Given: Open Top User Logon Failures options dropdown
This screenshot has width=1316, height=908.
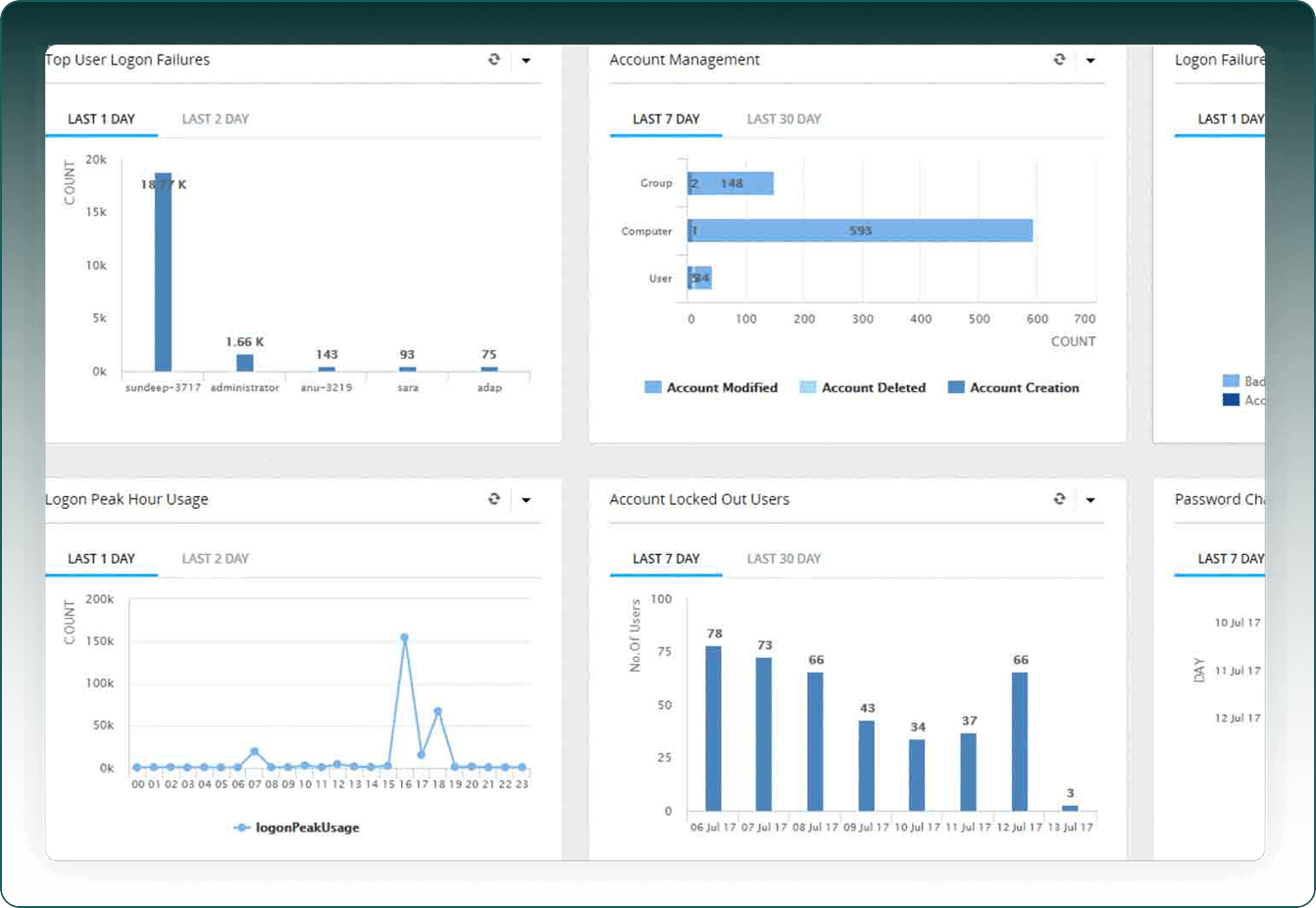Looking at the screenshot, I should pyautogui.click(x=527, y=61).
